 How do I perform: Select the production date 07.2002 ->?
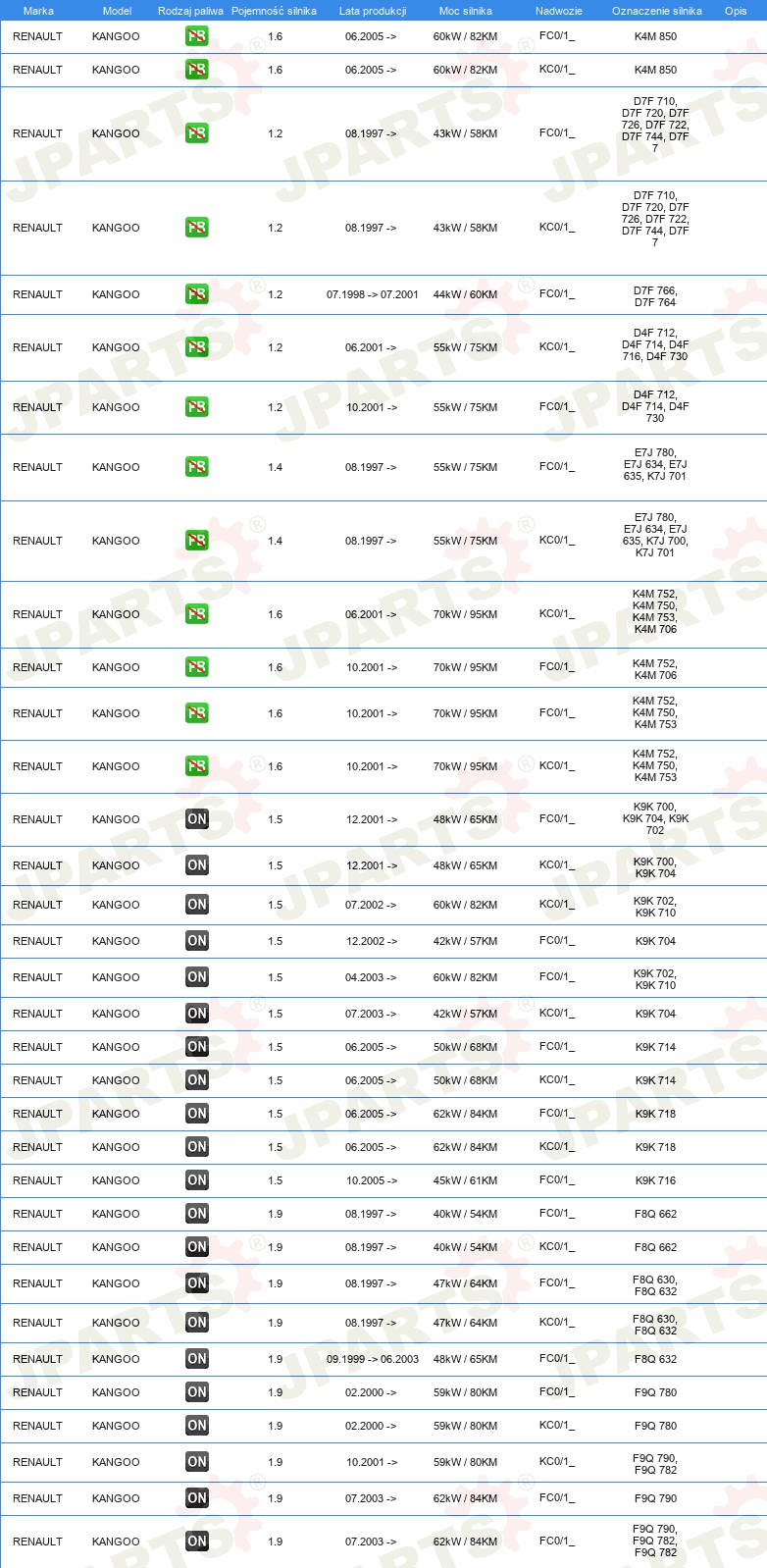[371, 905]
